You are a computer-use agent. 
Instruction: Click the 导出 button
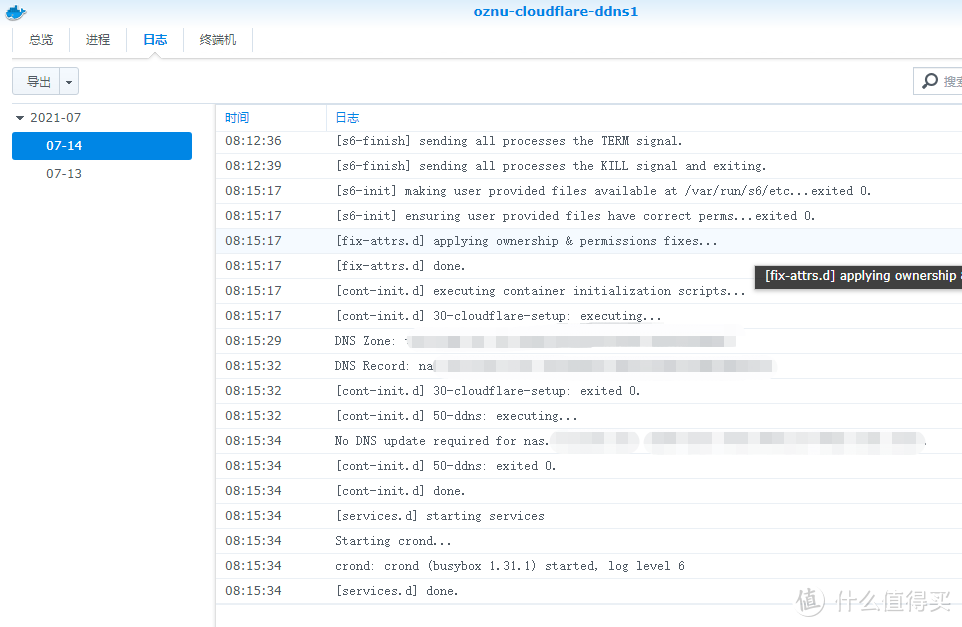tap(38, 81)
